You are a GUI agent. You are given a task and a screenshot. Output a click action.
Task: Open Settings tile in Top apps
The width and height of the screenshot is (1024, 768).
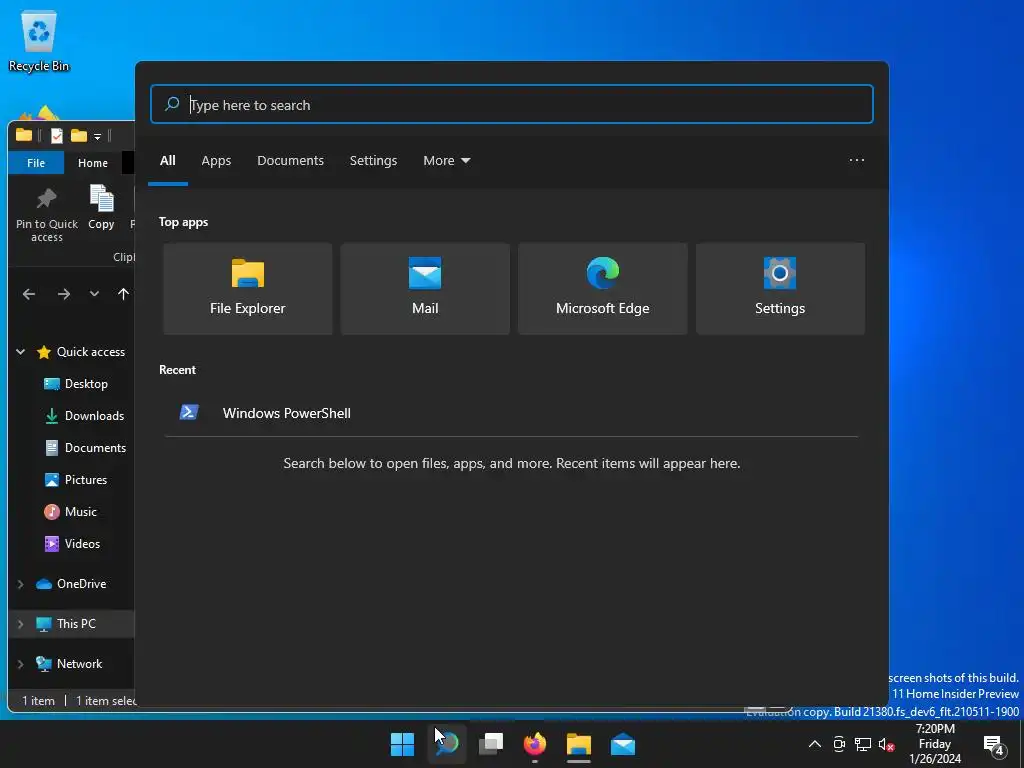coord(780,289)
